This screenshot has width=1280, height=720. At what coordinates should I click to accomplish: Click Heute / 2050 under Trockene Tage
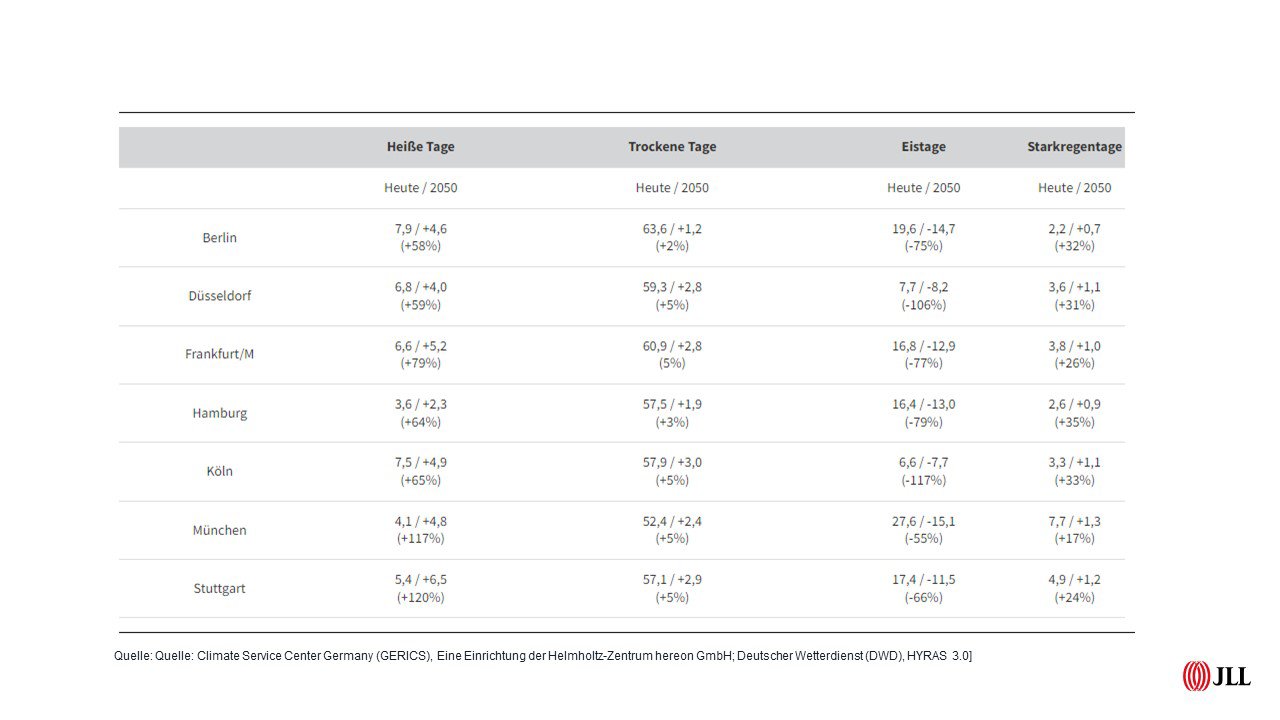(x=672, y=187)
